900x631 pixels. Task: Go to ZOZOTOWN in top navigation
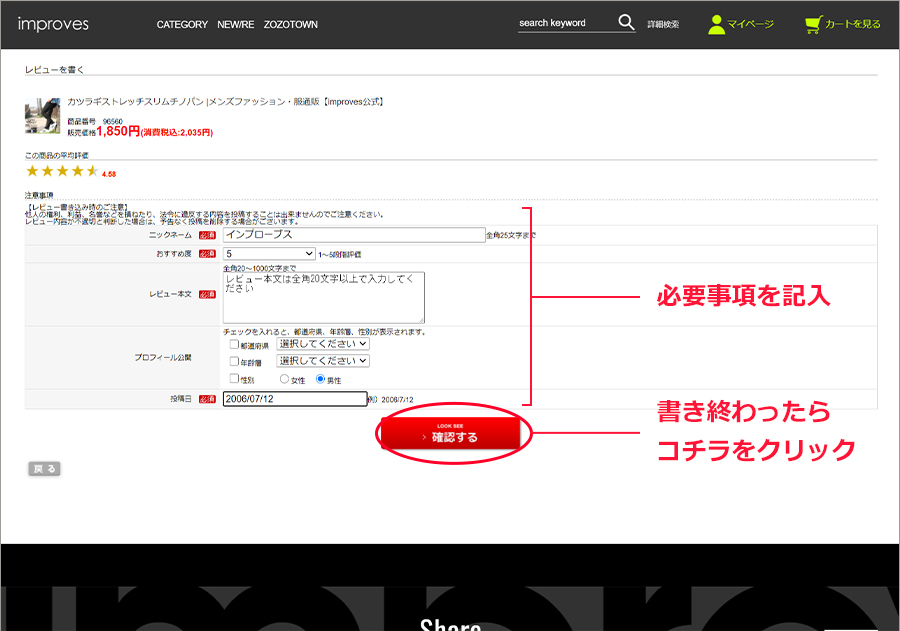click(291, 25)
